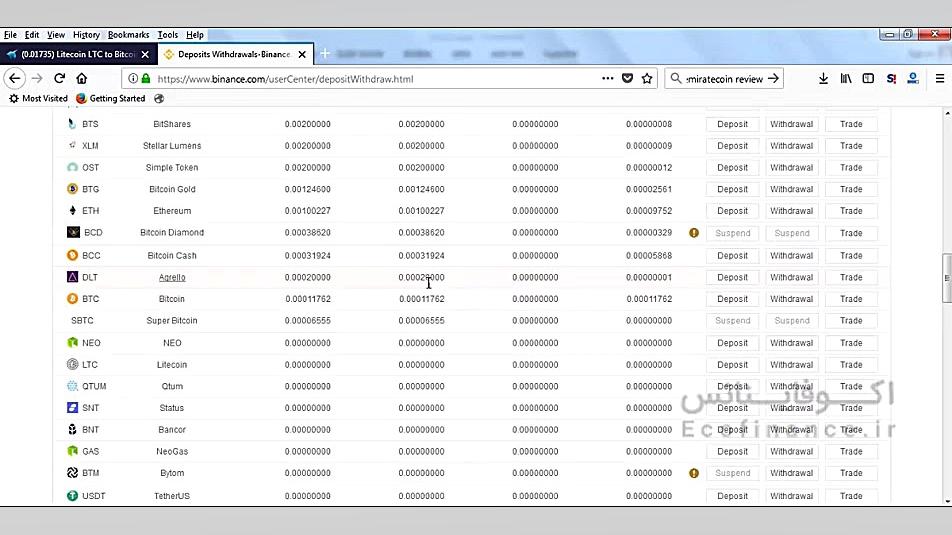Save page to Pocket icon
The image size is (952, 535).
[628, 78]
